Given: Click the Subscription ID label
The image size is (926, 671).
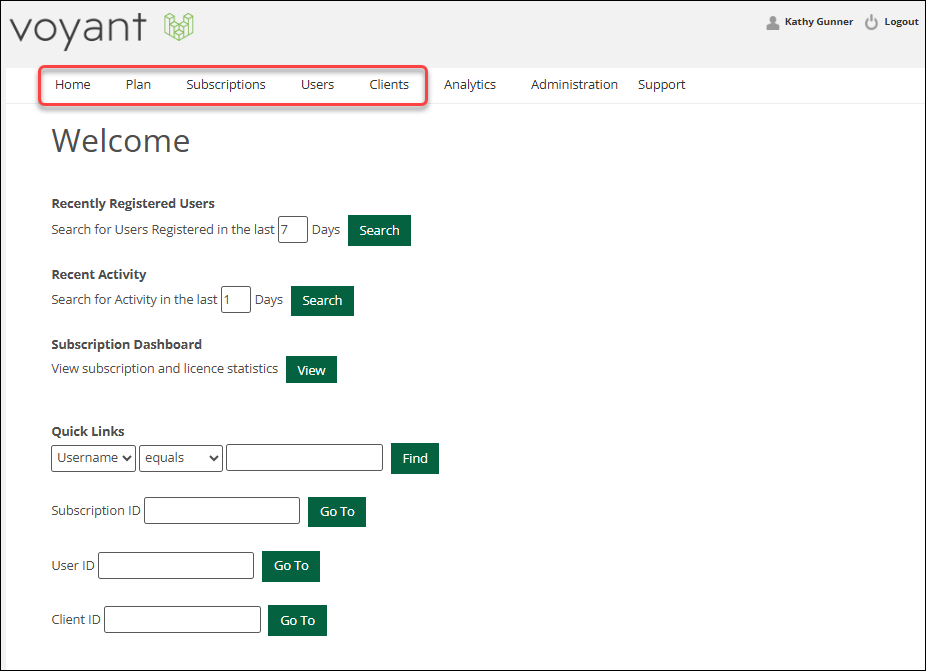Looking at the screenshot, I should point(96,510).
